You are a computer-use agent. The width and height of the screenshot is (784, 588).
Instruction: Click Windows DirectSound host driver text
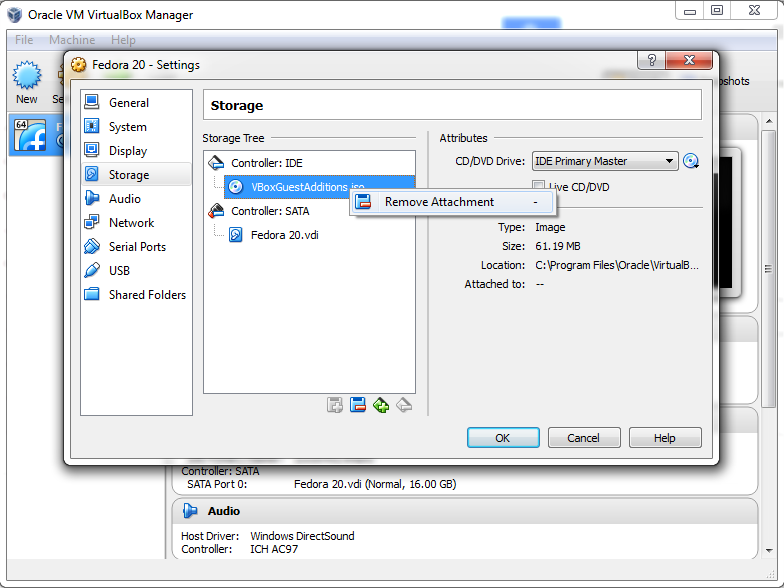point(302,536)
